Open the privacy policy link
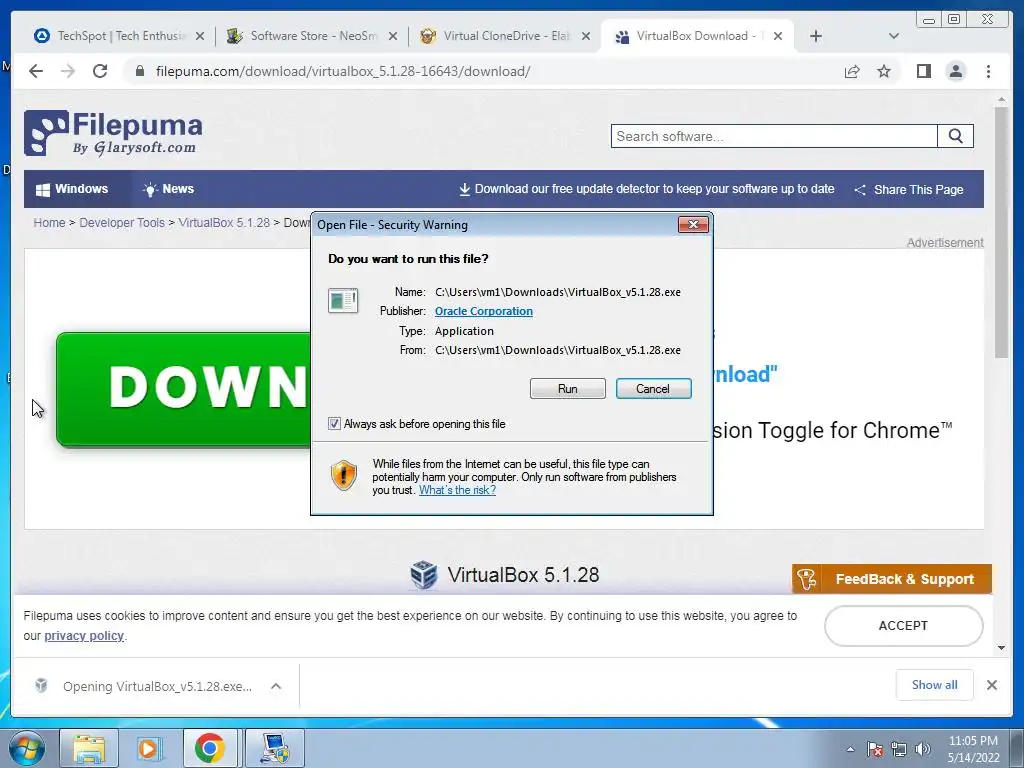Image resolution: width=1024 pixels, height=768 pixels. (84, 636)
